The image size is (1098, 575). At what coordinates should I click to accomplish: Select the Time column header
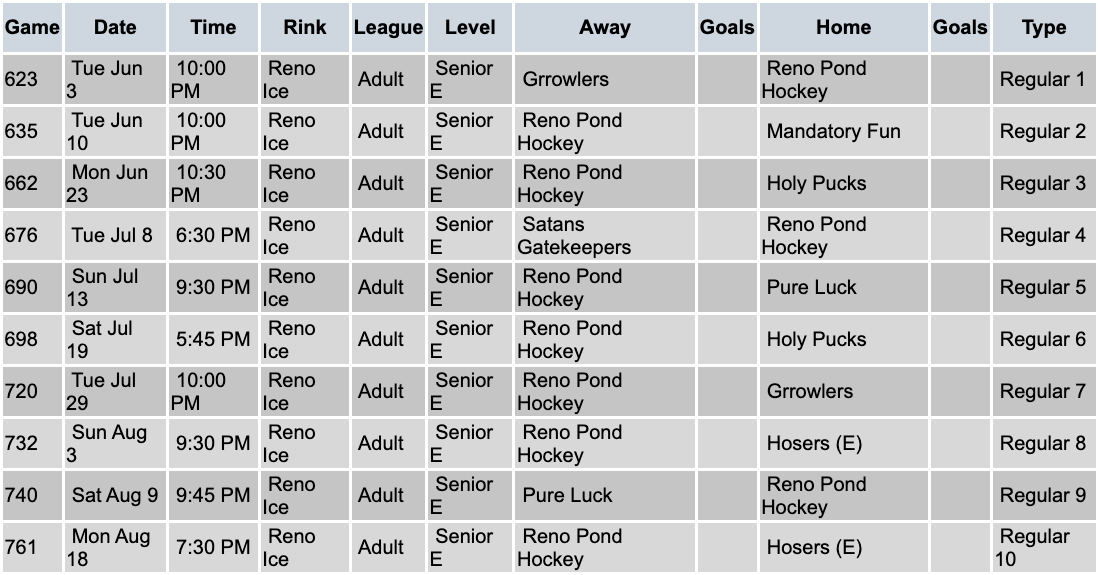[x=213, y=28]
